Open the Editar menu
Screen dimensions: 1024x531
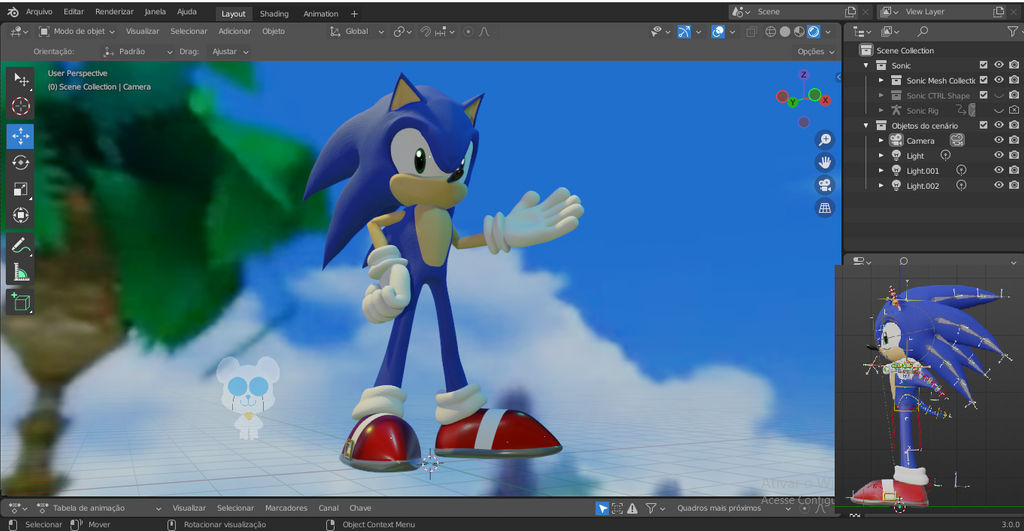pos(74,12)
